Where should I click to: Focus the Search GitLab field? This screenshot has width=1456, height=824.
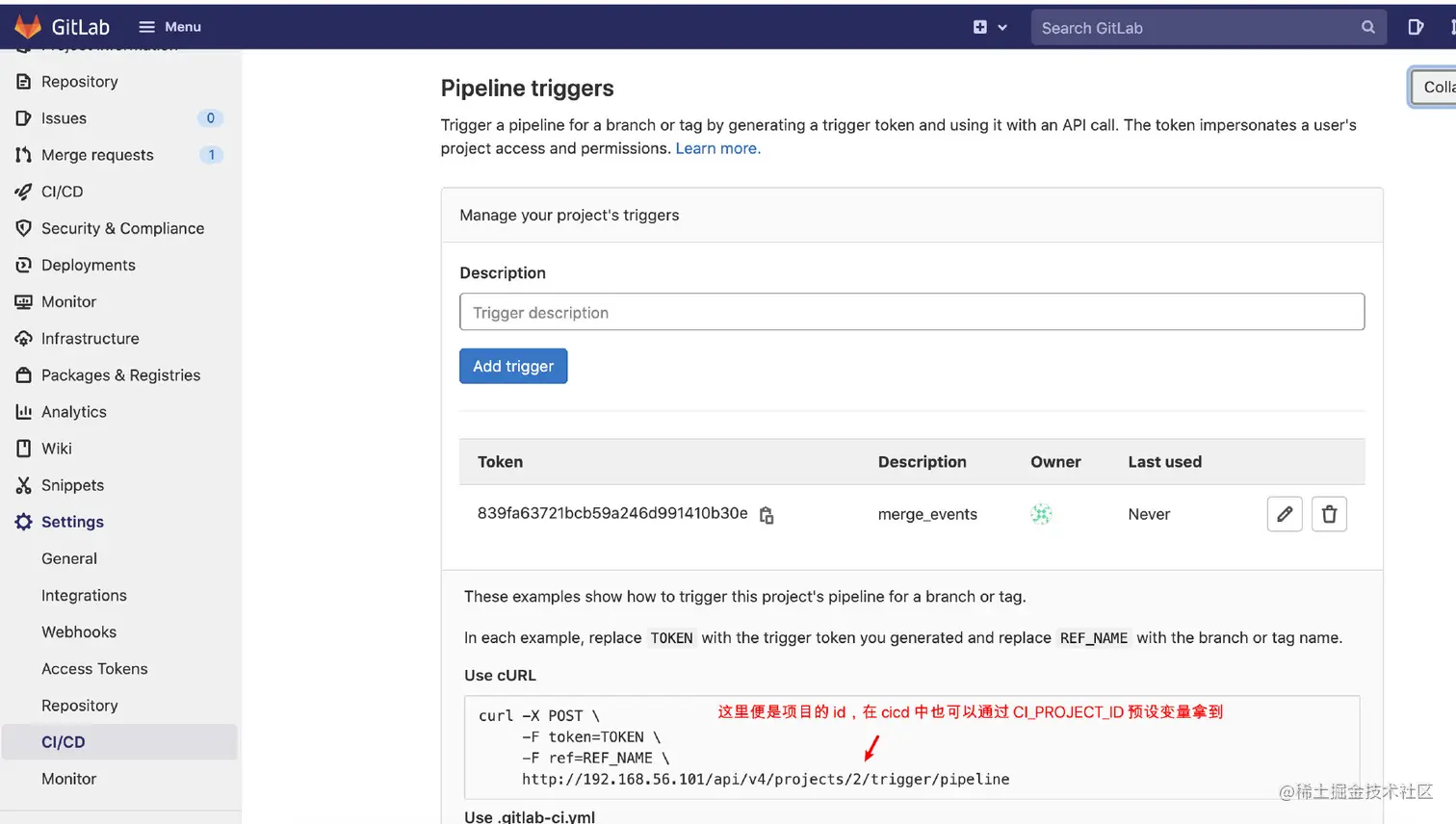point(1209,28)
